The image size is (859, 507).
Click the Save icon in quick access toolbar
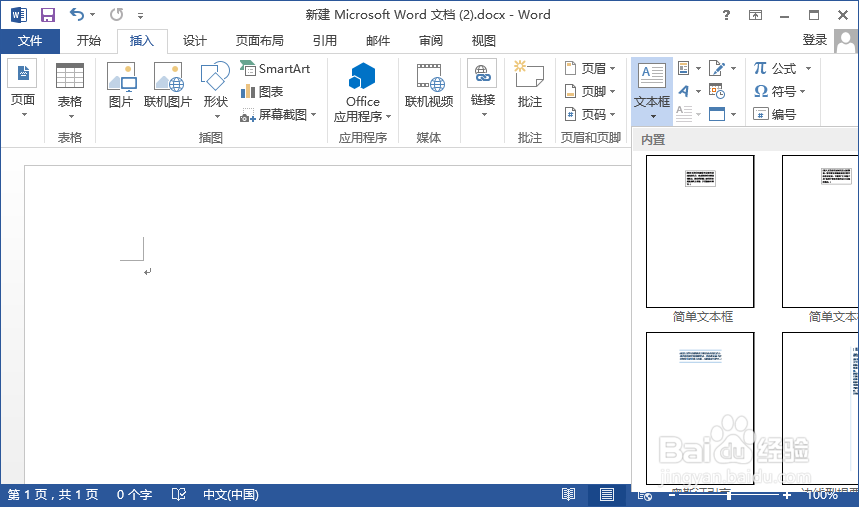pos(48,15)
